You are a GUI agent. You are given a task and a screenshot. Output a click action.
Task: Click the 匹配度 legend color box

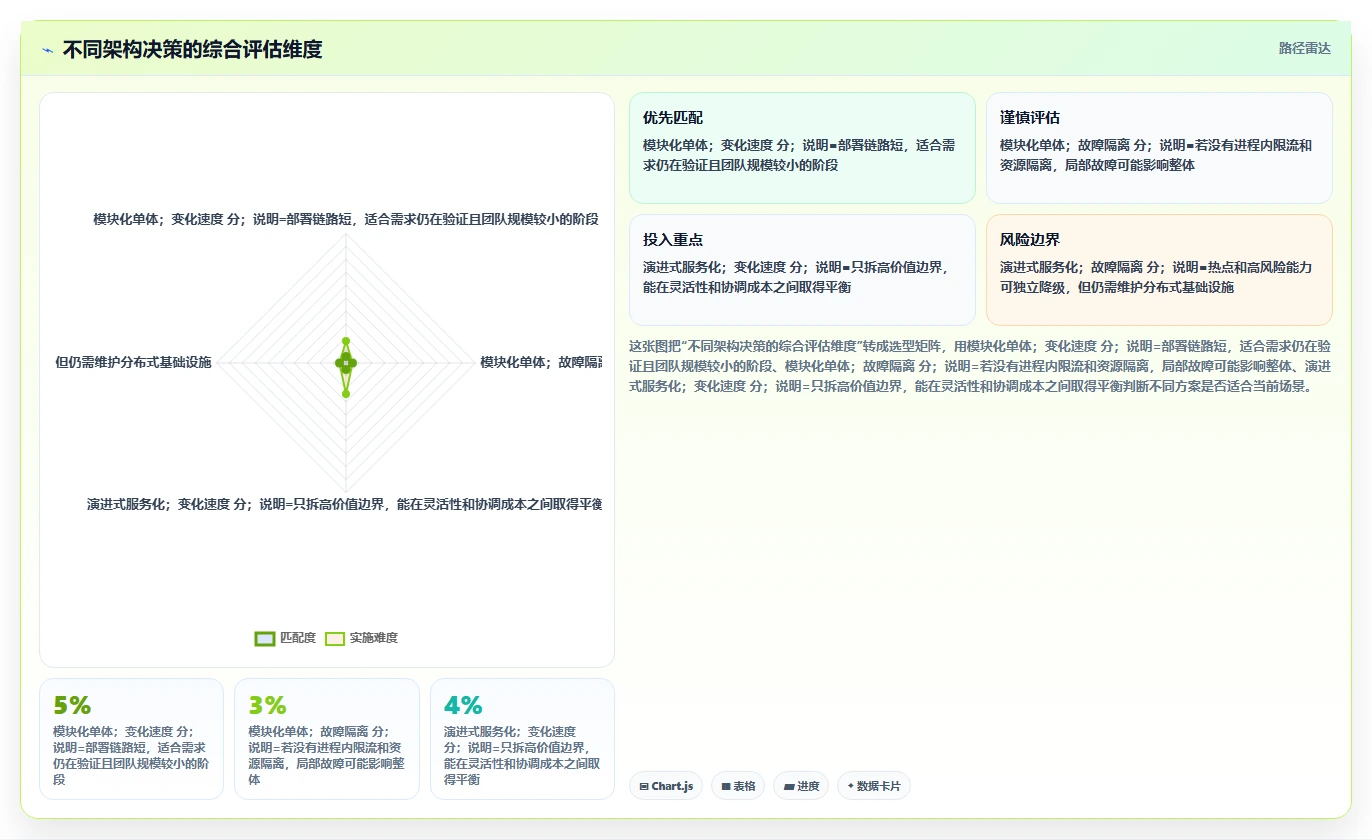click(x=265, y=639)
